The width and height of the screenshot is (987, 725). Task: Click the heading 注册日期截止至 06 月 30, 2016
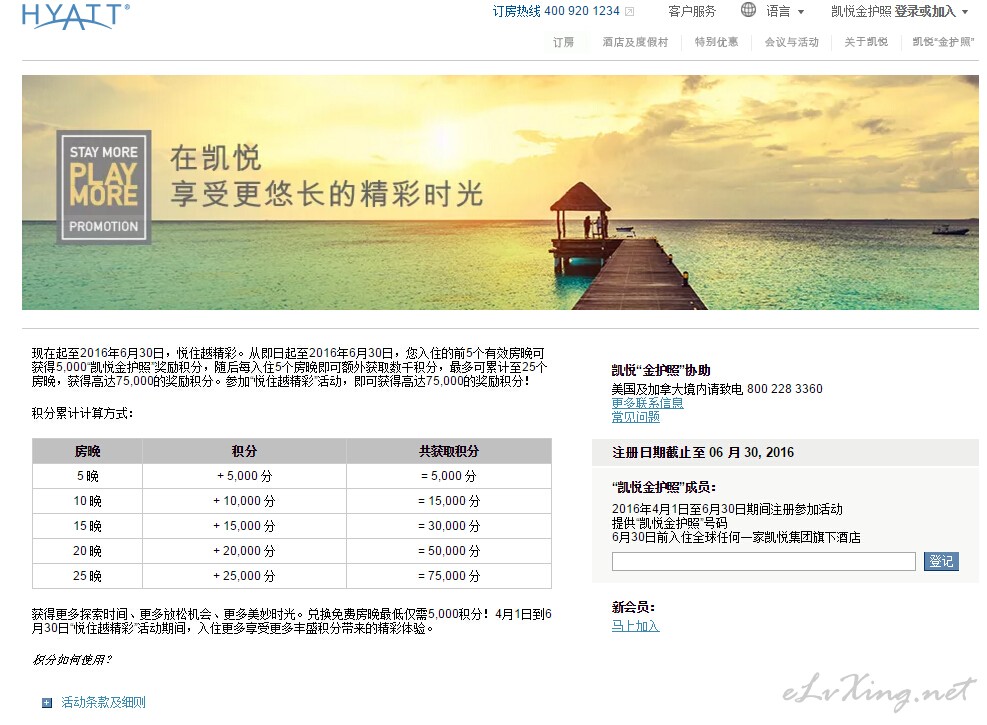[702, 452]
